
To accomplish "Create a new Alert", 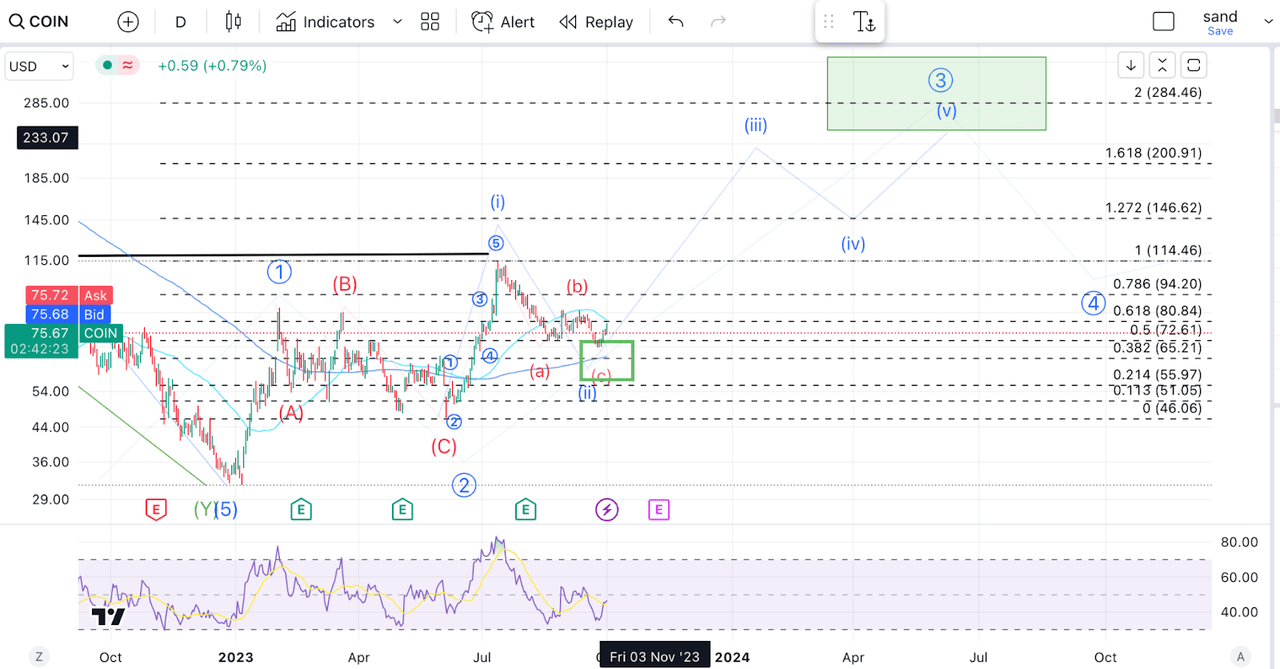I will (x=503, y=22).
